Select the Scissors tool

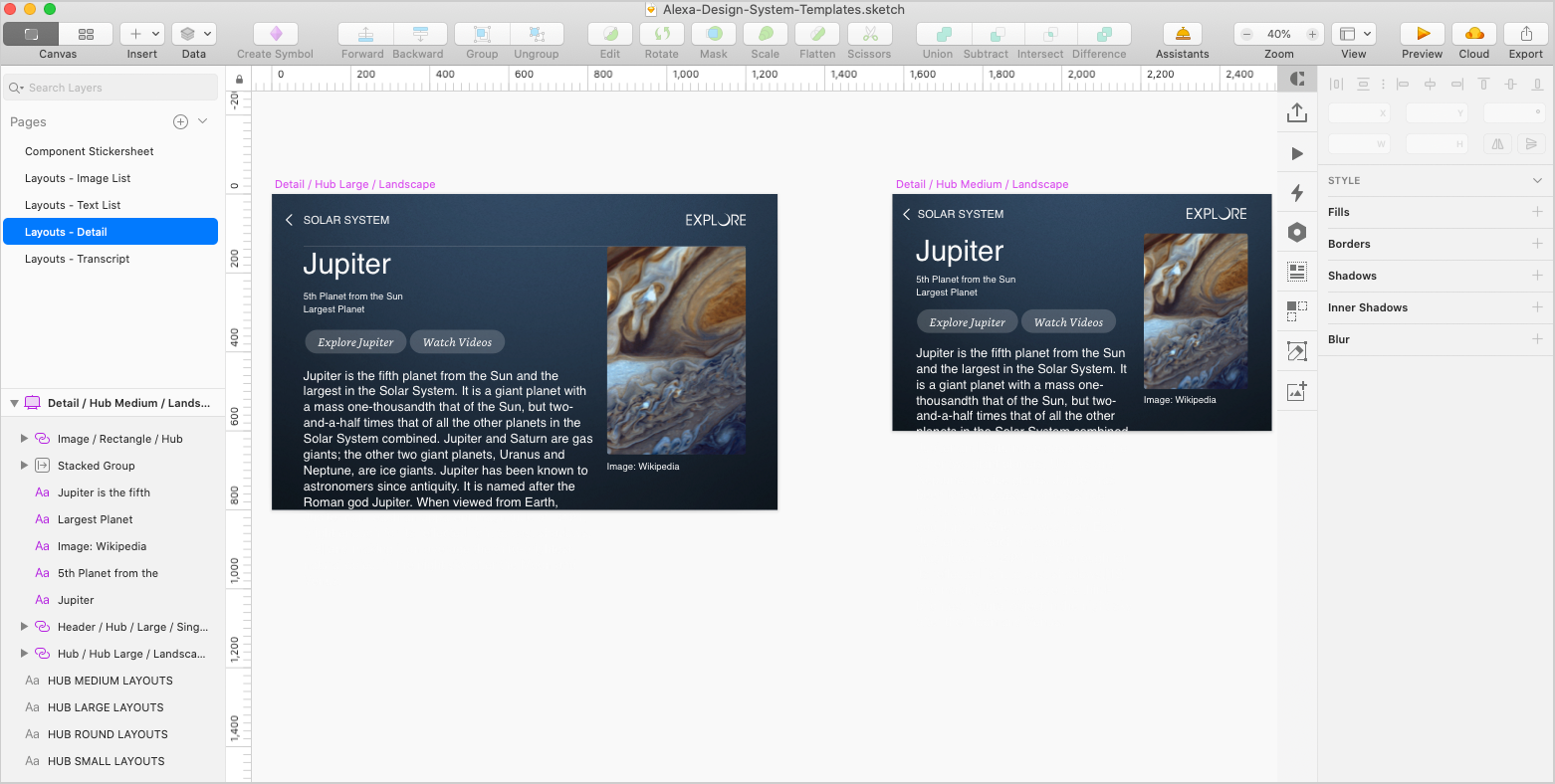[x=868, y=32]
